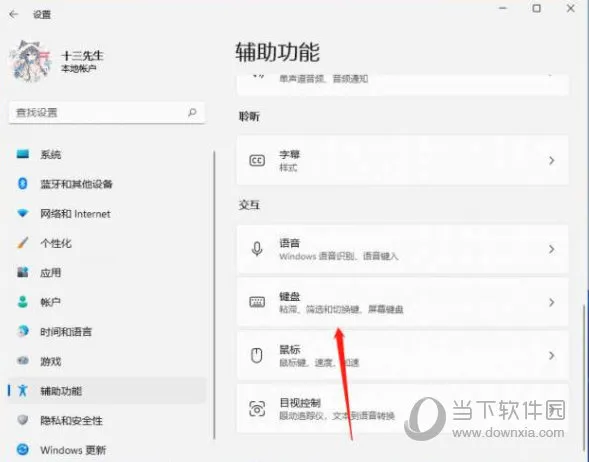Click the 个性化 paintbrush icon
The width and height of the screenshot is (589, 462).
23,243
